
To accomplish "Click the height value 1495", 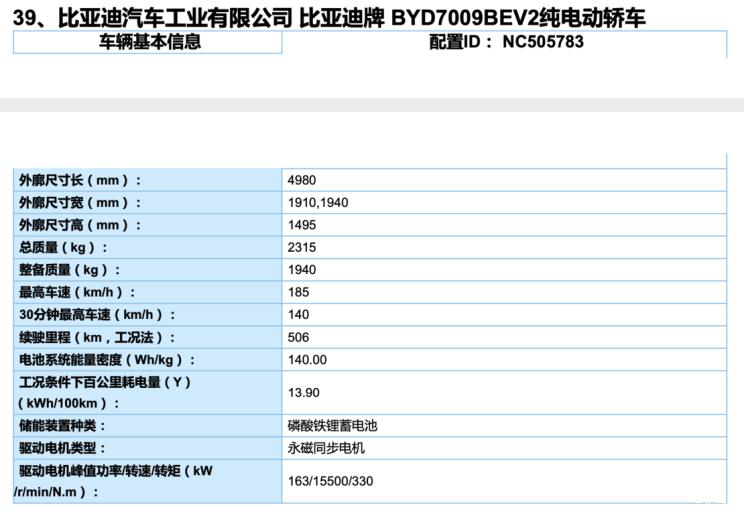I will tap(301, 225).
